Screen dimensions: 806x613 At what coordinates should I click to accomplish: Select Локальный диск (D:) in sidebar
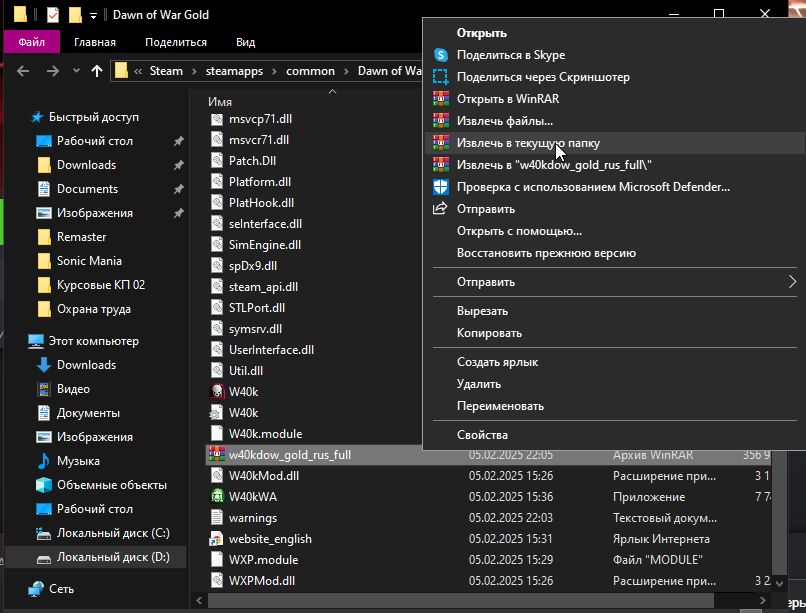96,557
